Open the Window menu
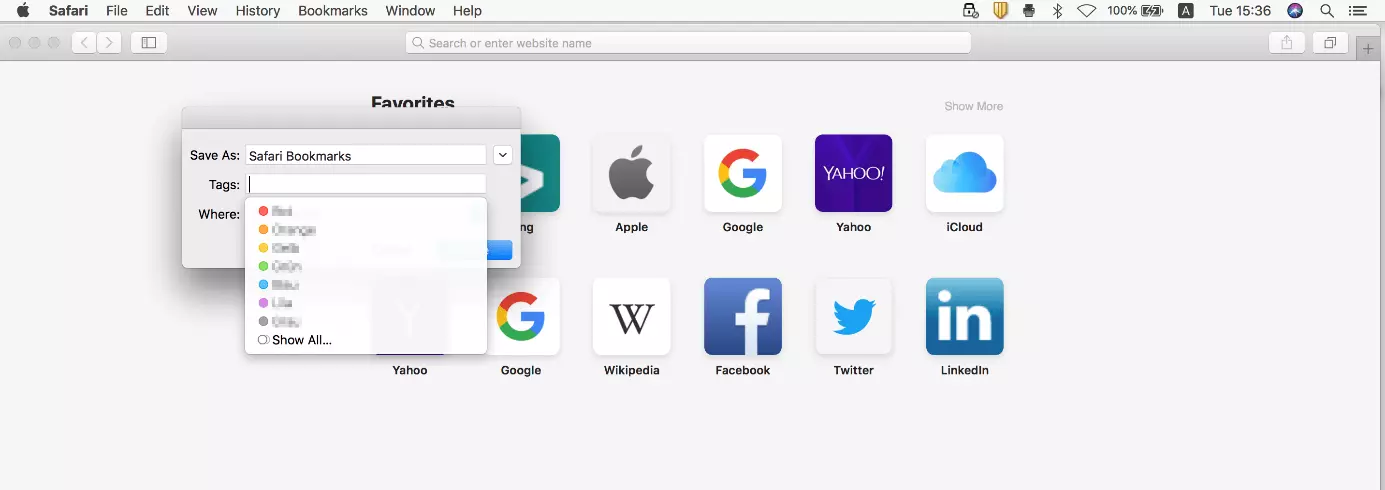 pyautogui.click(x=410, y=11)
